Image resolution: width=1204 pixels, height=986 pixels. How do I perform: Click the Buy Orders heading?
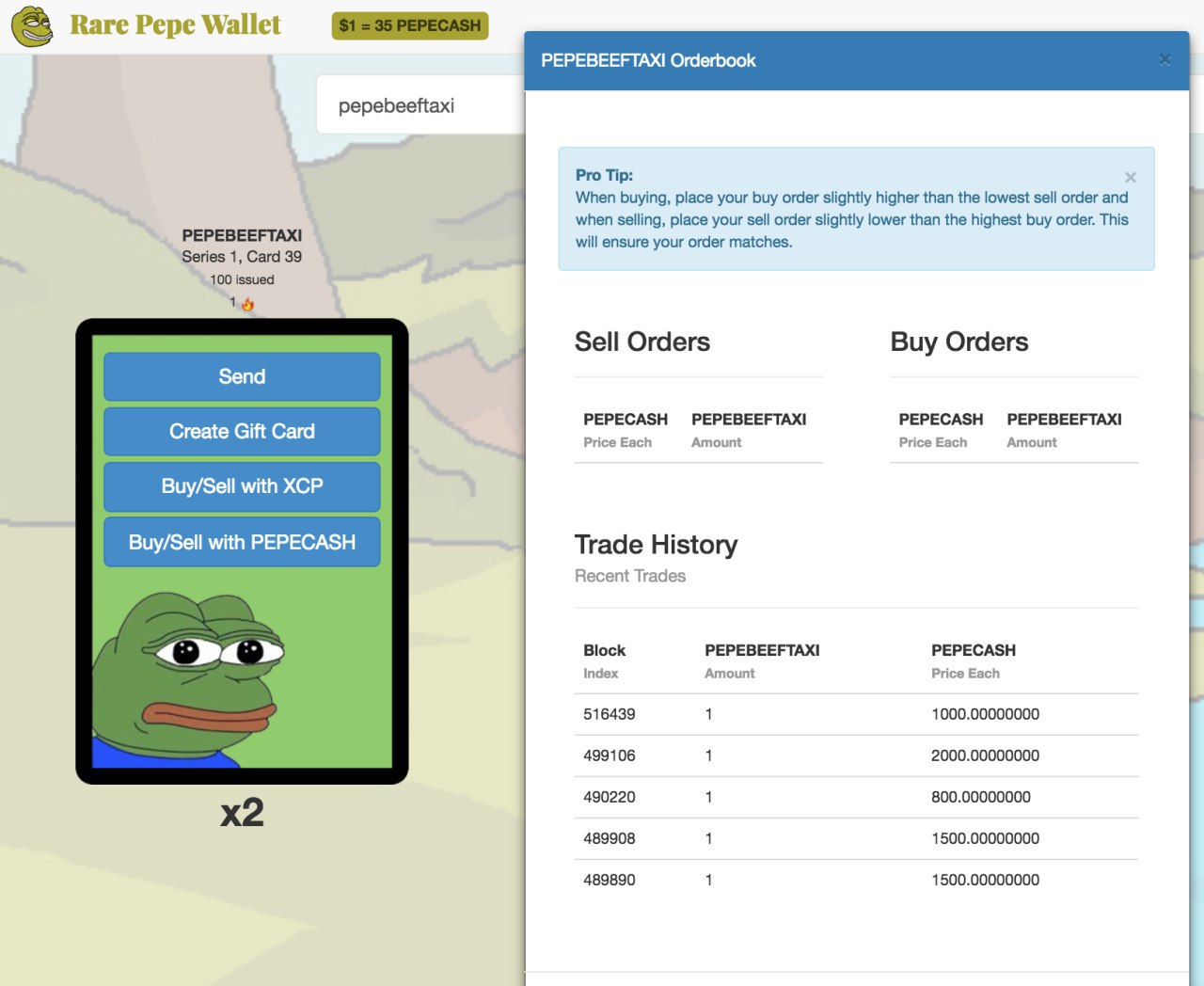[959, 342]
